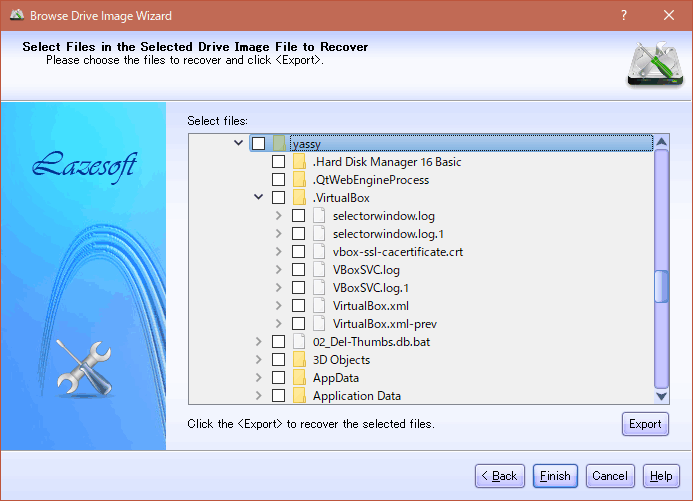693x501 pixels.
Task: Click the vbox-ssl-cacertificate.crt file icon
Action: (x=319, y=251)
